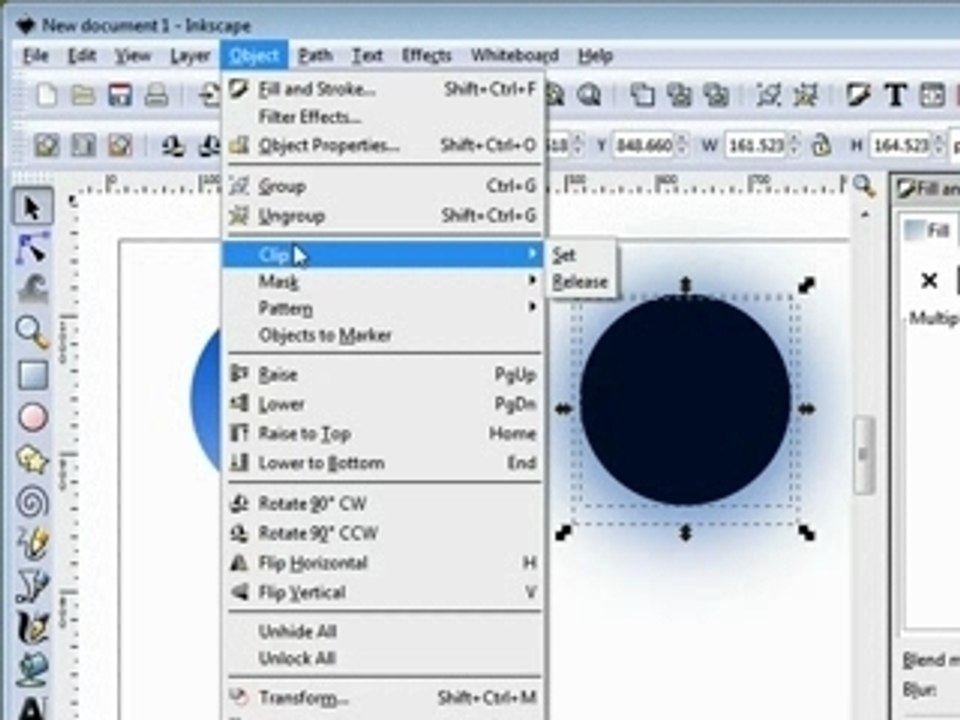Choose Lower to Bottom
960x720 pixels.
[383, 463]
